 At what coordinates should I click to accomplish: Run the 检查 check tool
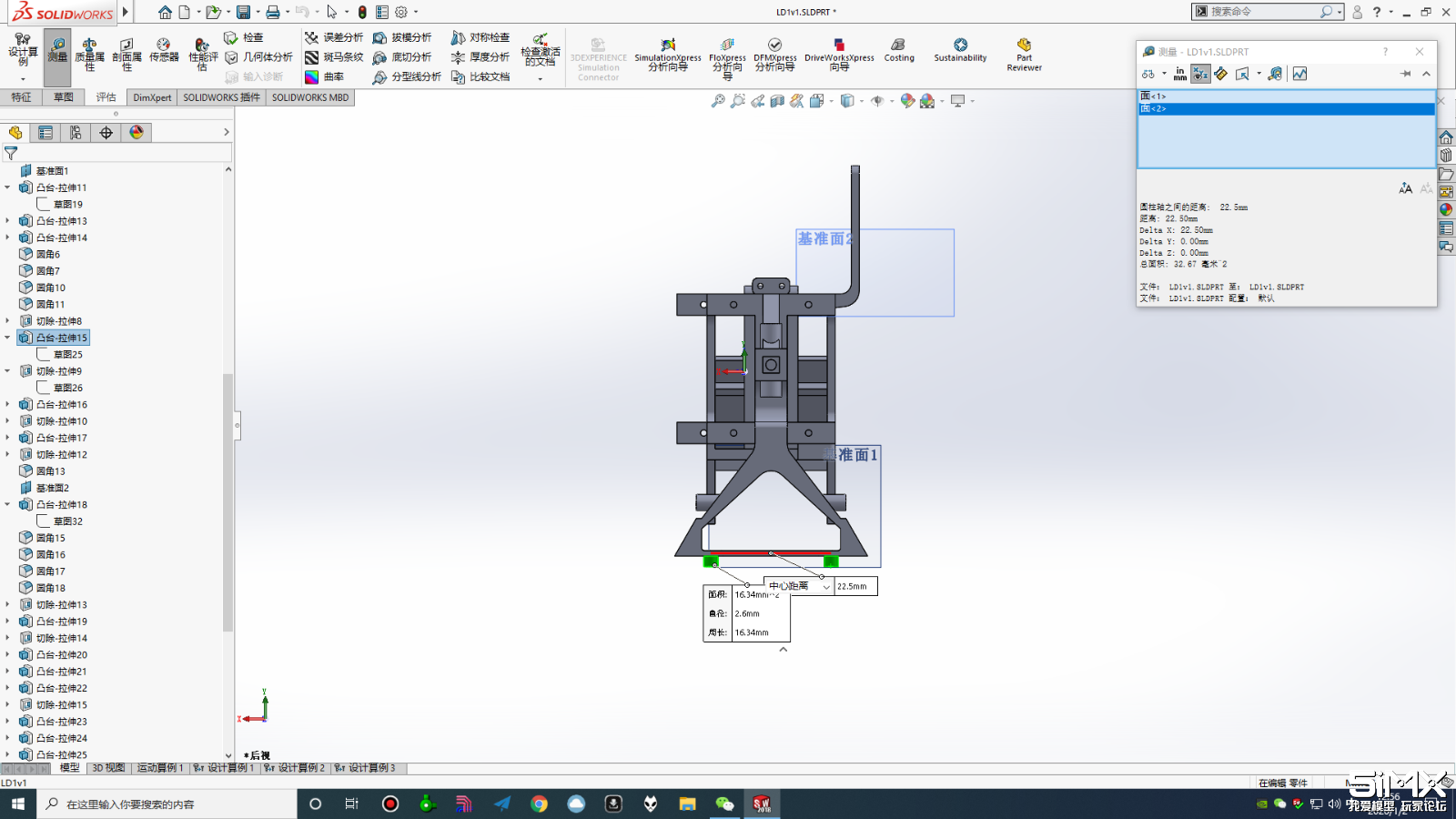244,37
